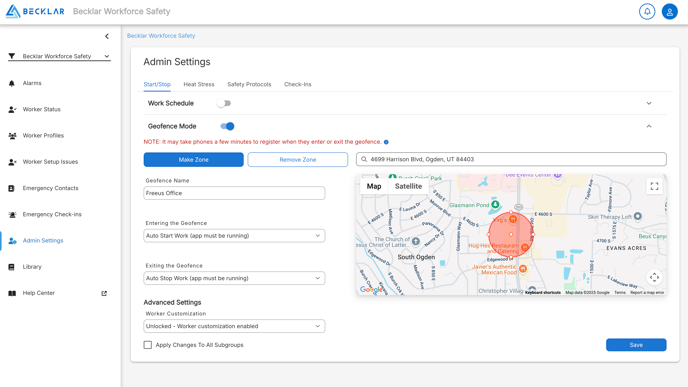Open the Becklar Workforce Safety breadcrumb link
The width and height of the screenshot is (688, 387).
pos(161,36)
